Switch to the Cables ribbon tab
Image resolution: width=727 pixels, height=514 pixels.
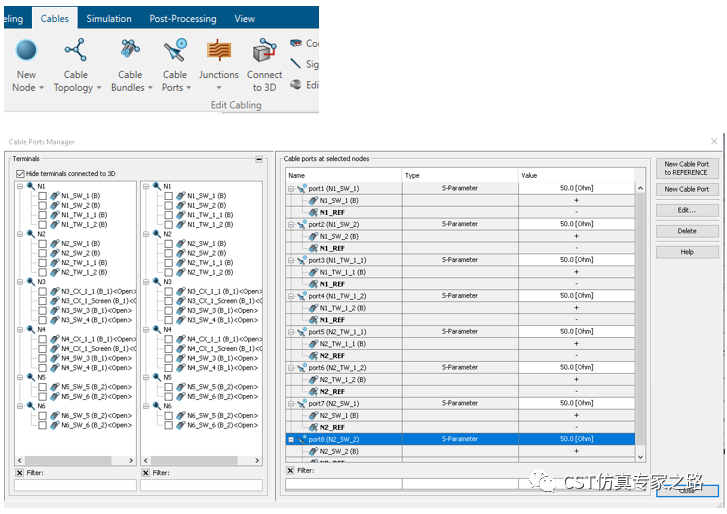pyautogui.click(x=55, y=19)
